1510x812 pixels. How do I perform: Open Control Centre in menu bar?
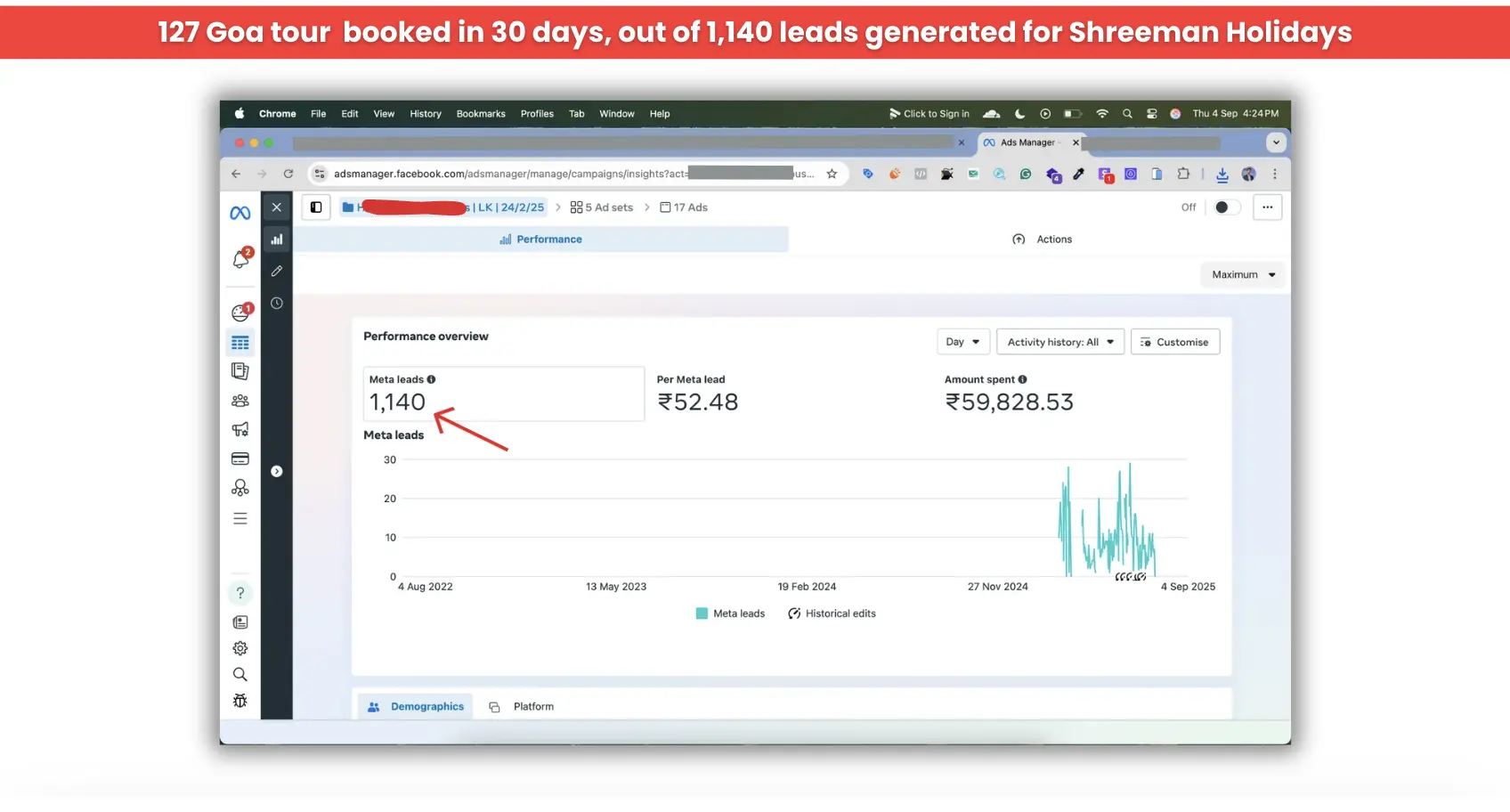(x=1151, y=114)
